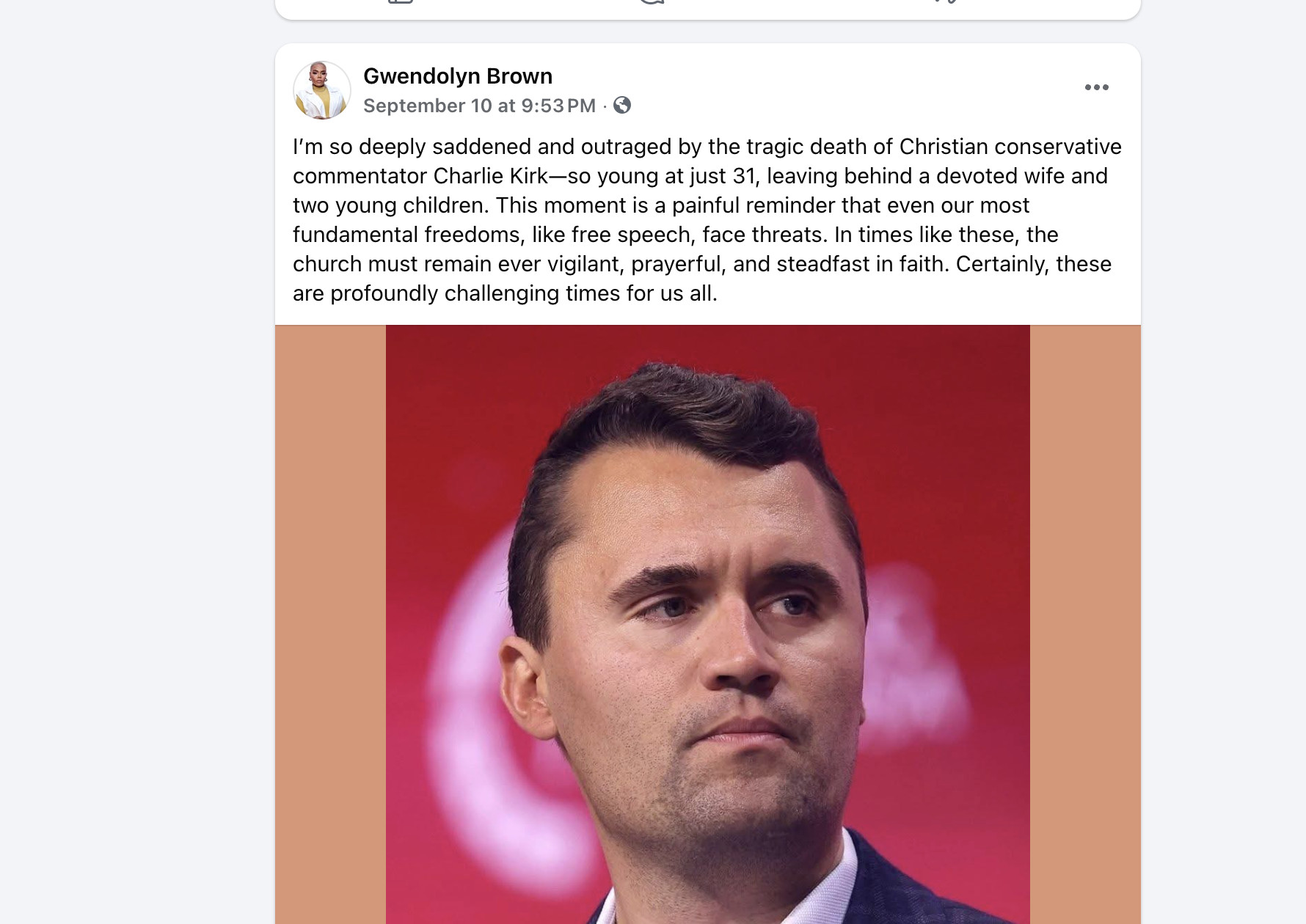Click the Share icon on the post above

click(946, 2)
